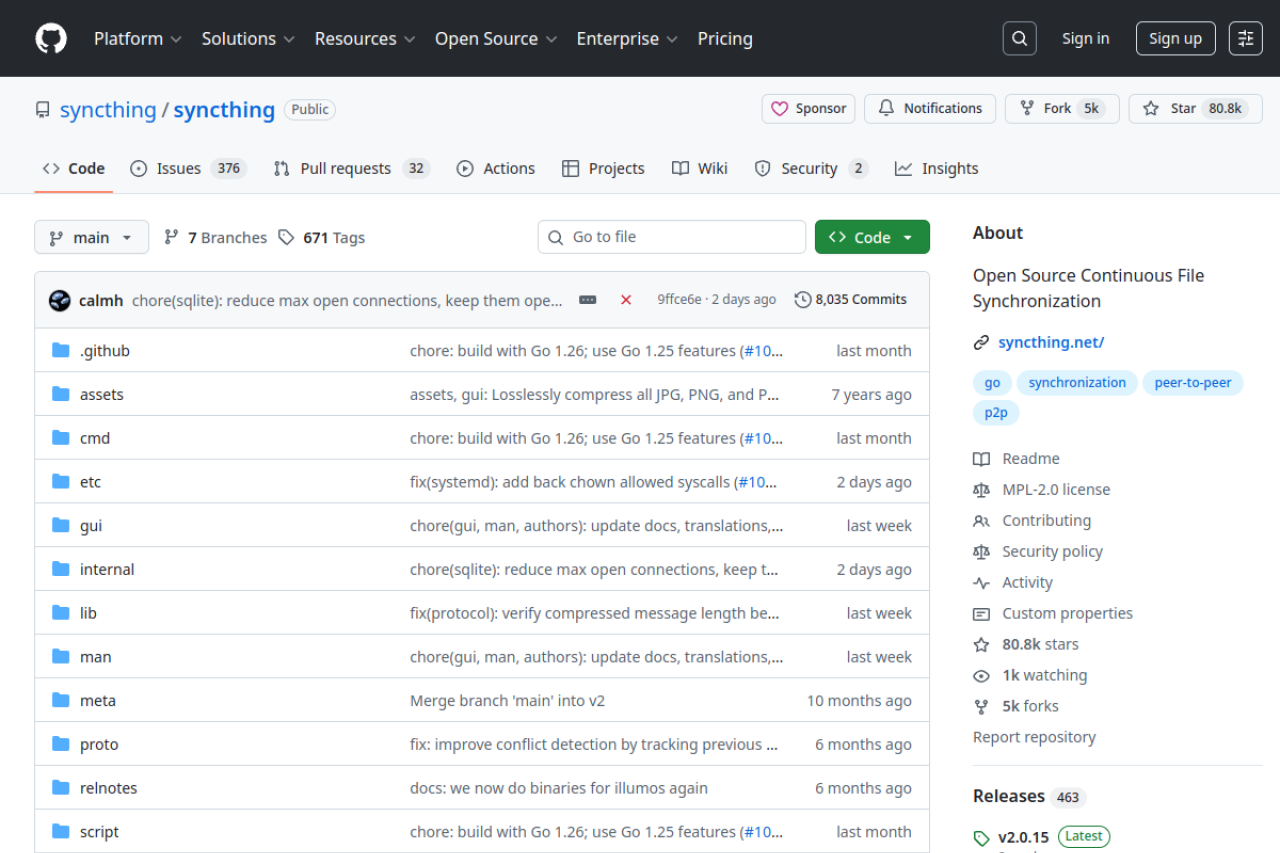The width and height of the screenshot is (1280, 853).
Task: Click the Activity pulse icon in the sidebar
Action: tap(982, 582)
